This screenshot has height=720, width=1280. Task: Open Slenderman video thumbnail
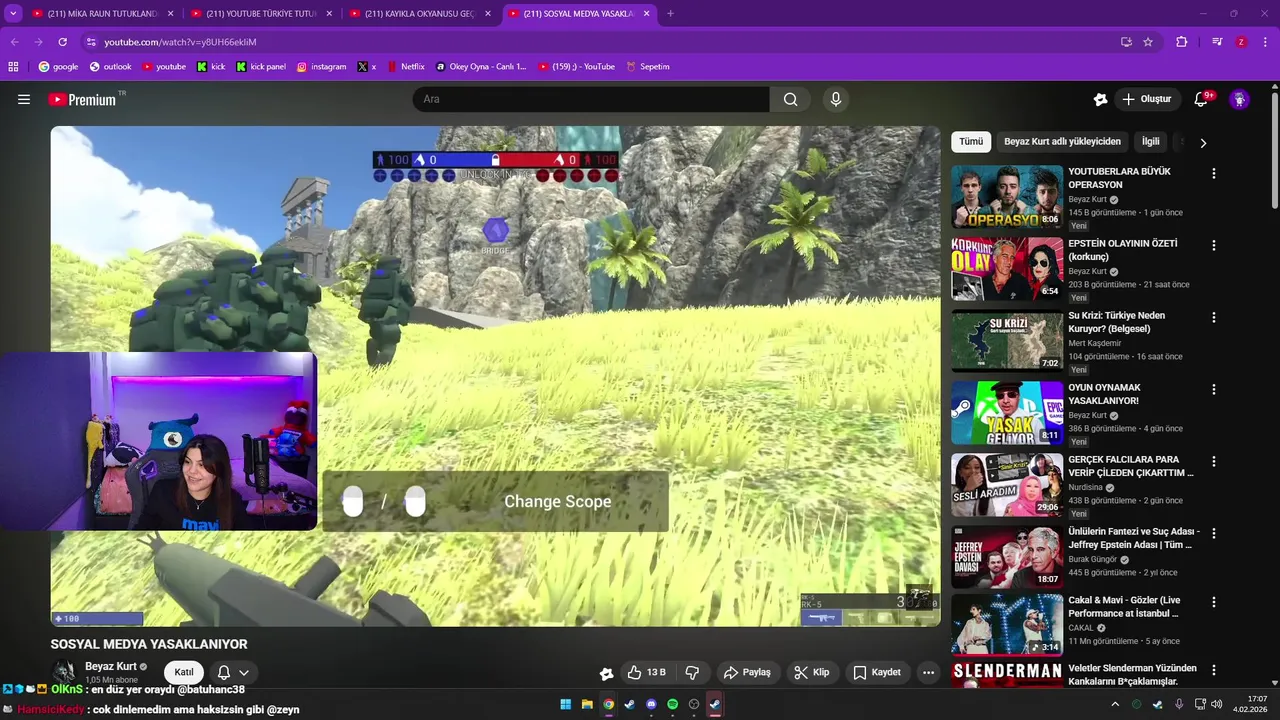pos(1007,675)
